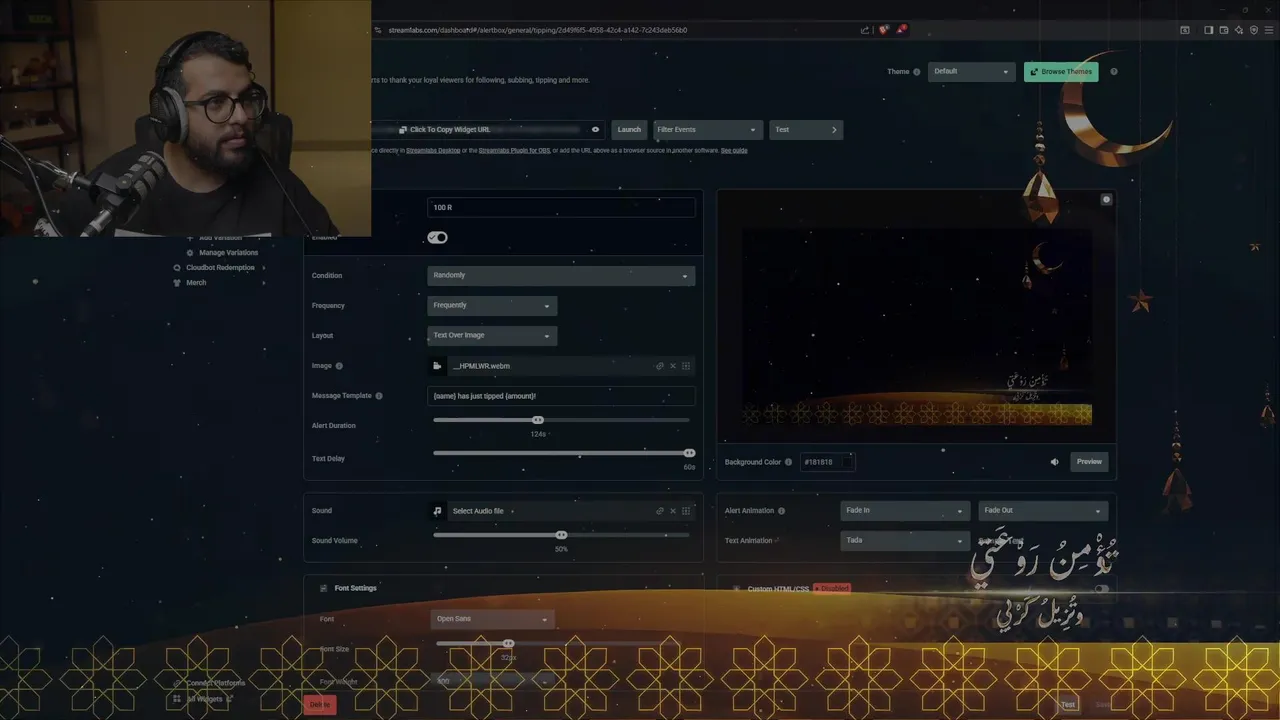The width and height of the screenshot is (1280, 720).
Task: Remove the image with the X icon
Action: tap(673, 366)
